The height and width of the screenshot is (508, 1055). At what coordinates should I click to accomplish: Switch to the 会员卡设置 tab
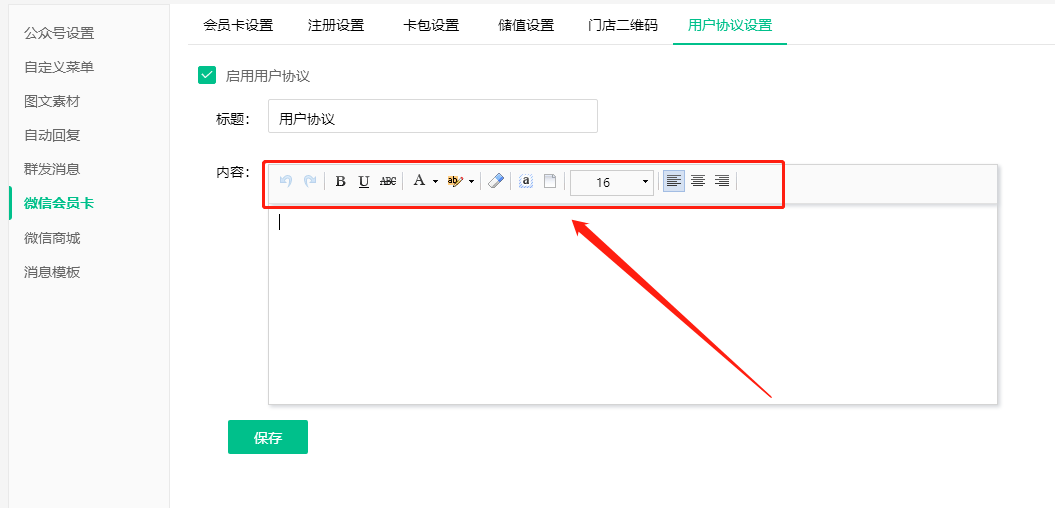[x=238, y=25]
